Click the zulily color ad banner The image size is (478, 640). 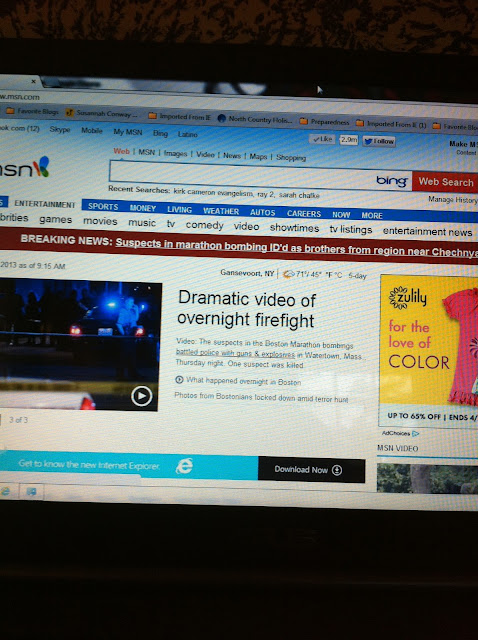pyautogui.click(x=429, y=351)
